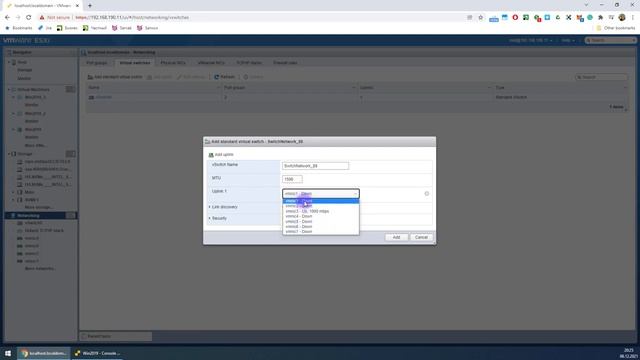Click the MetaMask fox extension icon
The image size is (640, 360).
click(x=579, y=18)
